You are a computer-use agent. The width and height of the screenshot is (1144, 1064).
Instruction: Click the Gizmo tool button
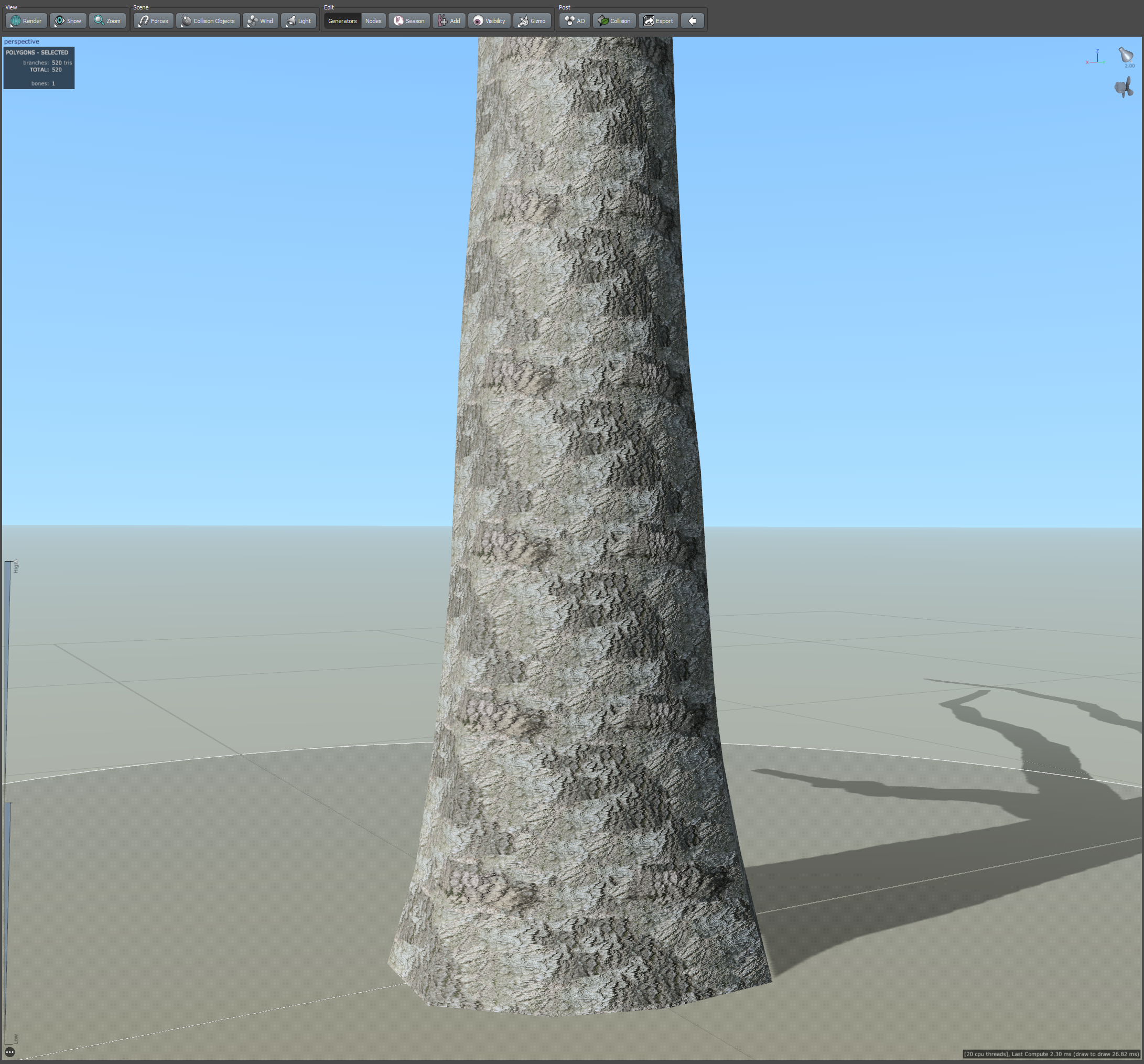(x=532, y=21)
